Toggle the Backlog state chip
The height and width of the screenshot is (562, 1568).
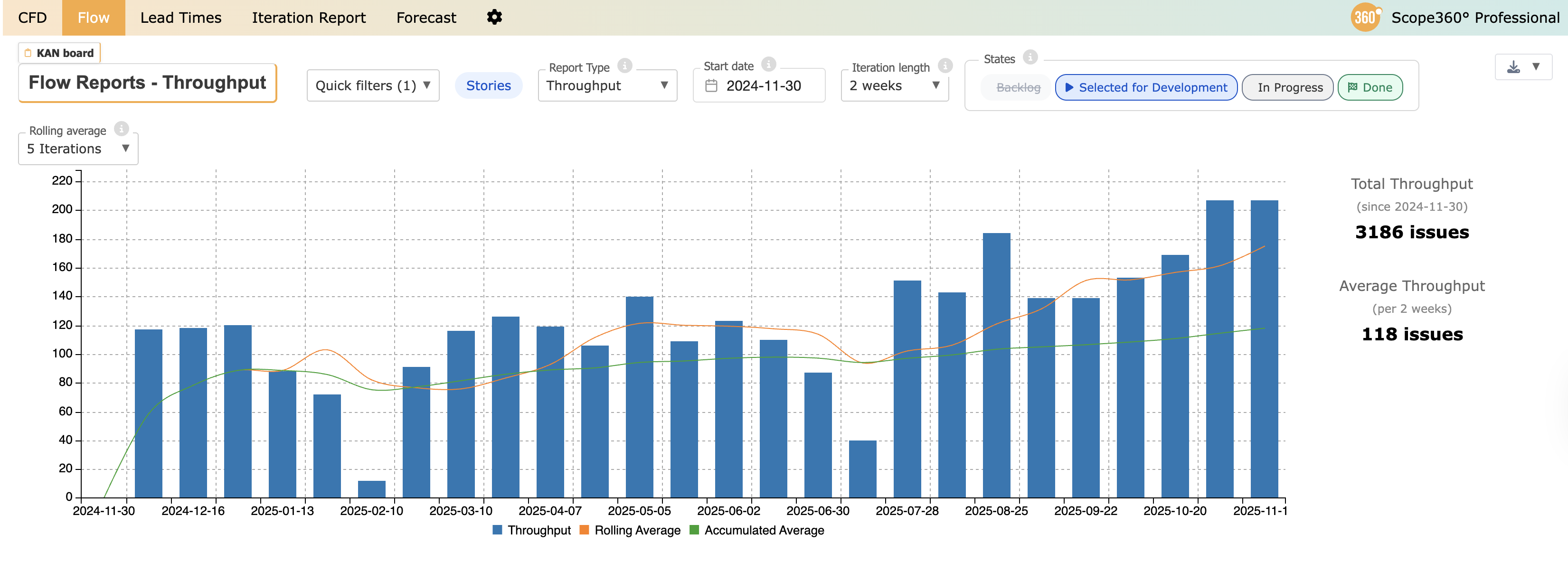click(x=1018, y=88)
